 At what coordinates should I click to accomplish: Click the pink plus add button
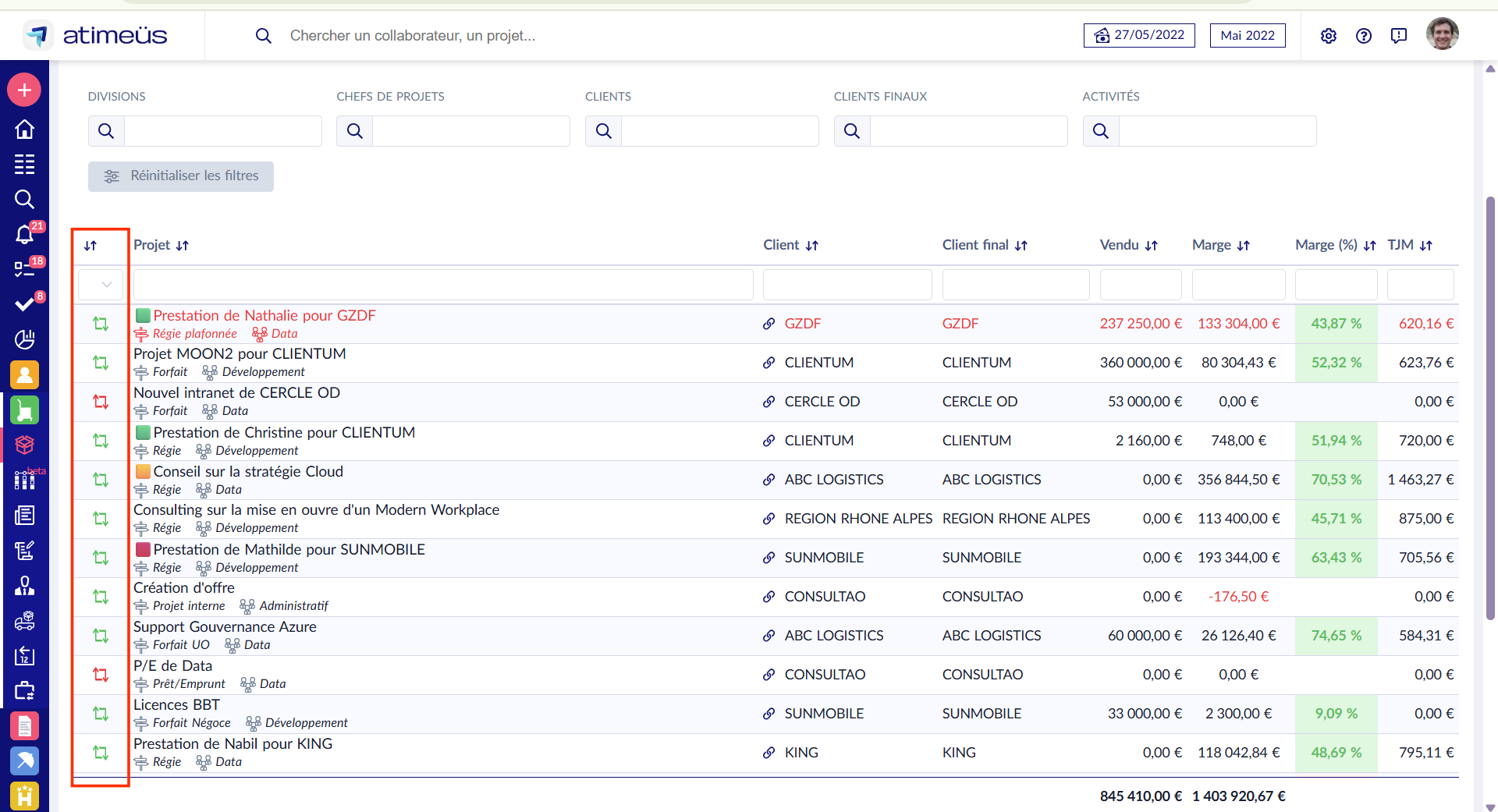24,90
